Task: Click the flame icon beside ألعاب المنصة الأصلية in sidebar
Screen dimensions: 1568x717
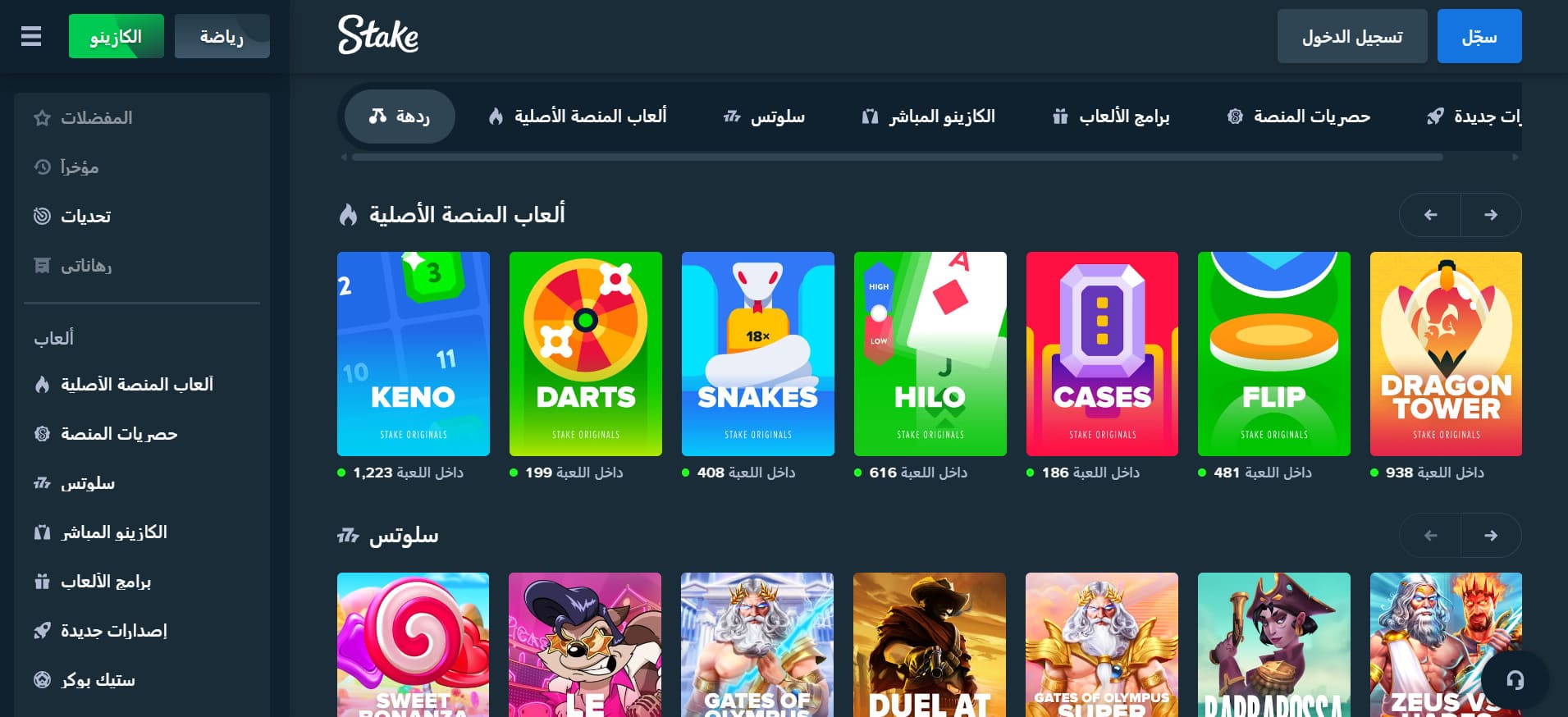Action: pyautogui.click(x=42, y=385)
